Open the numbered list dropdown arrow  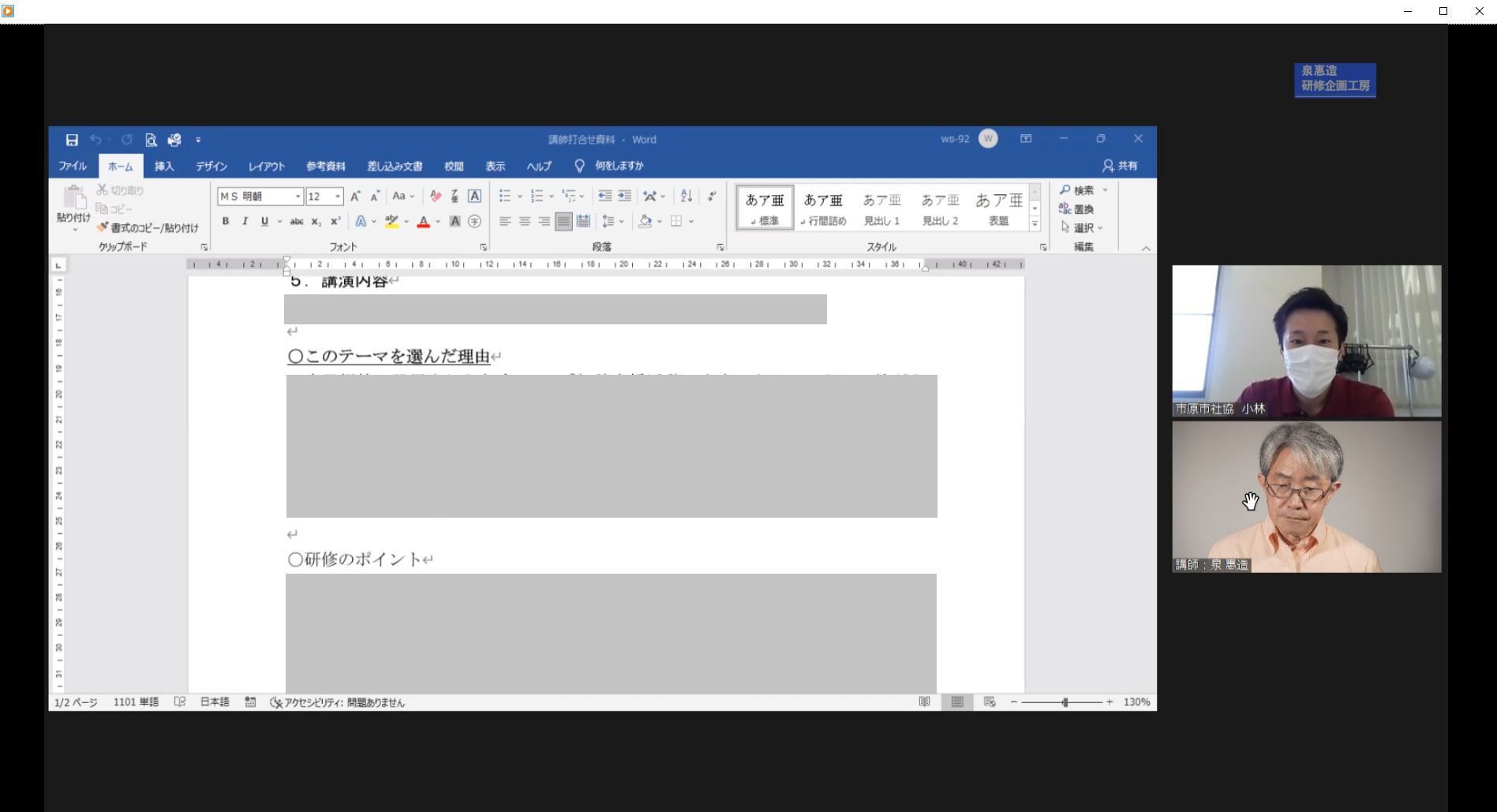point(552,196)
